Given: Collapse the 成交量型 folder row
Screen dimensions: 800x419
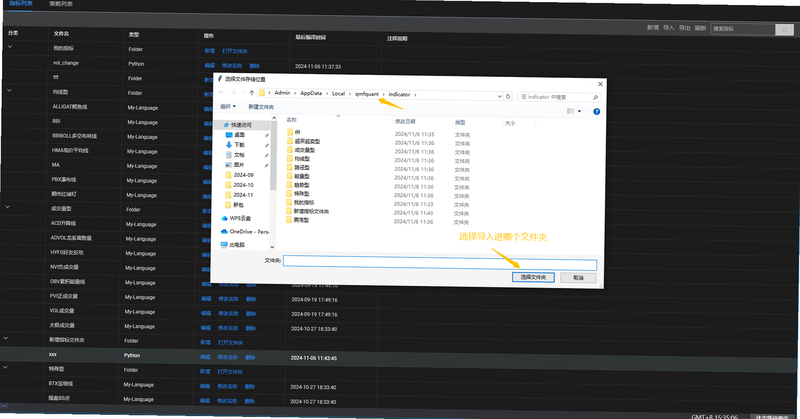Looking at the screenshot, I should (7, 207).
